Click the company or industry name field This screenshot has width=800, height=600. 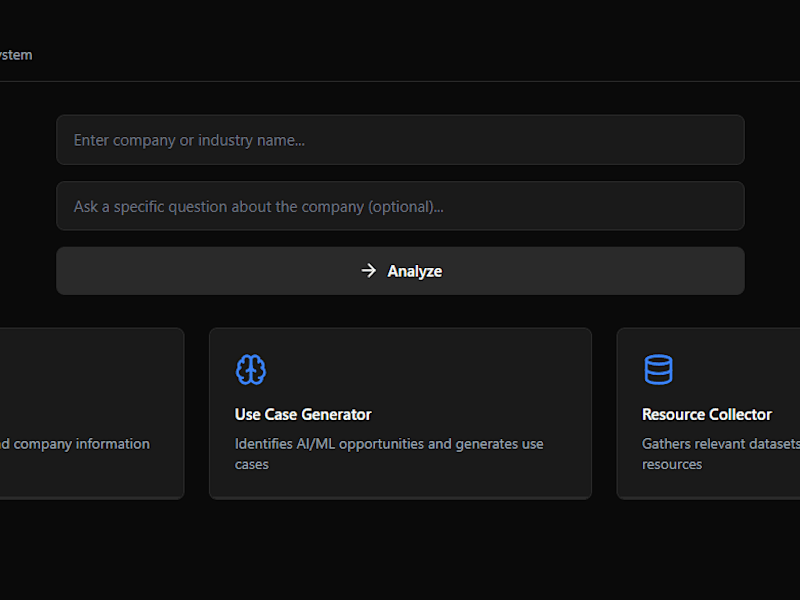coord(400,140)
